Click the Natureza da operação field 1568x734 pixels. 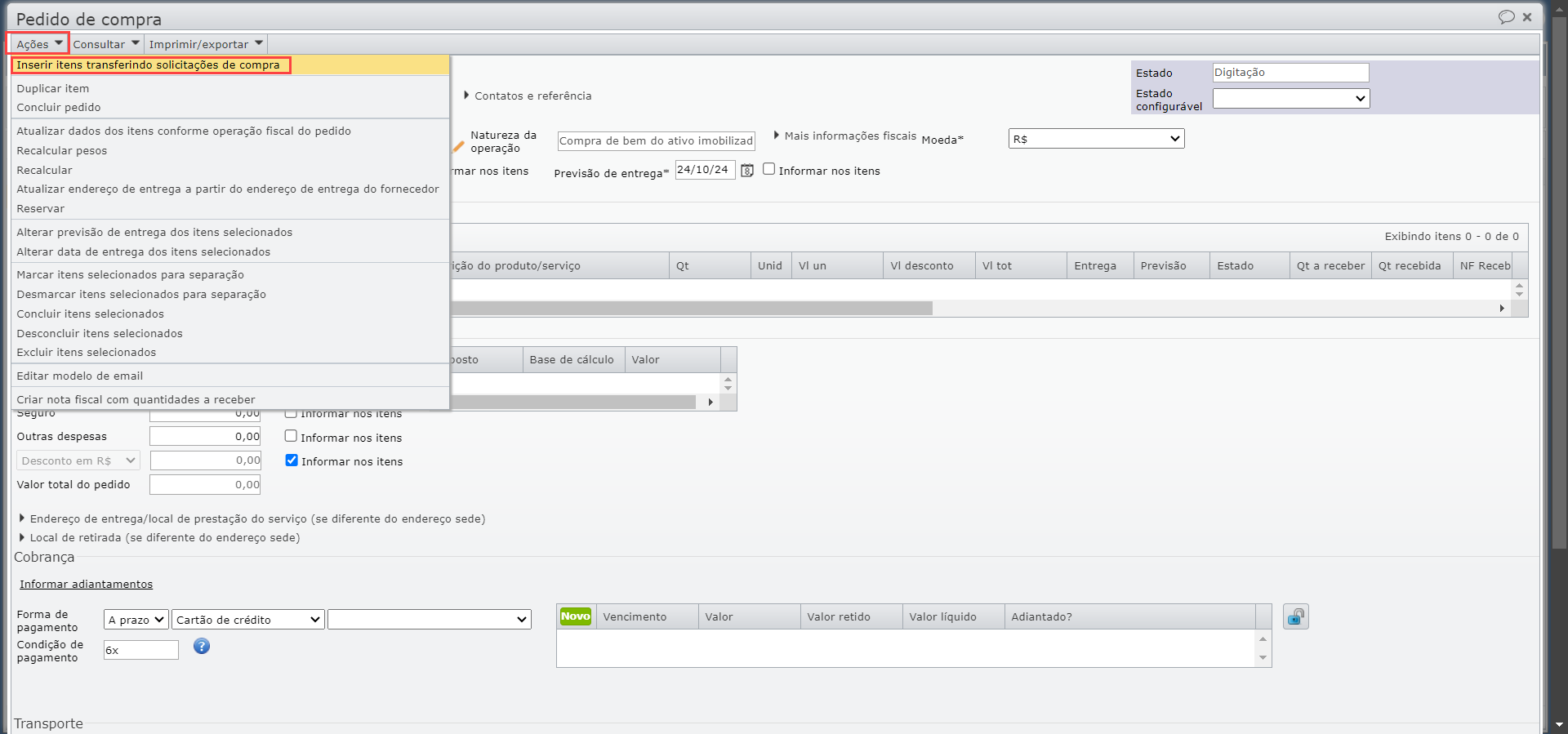pos(656,140)
